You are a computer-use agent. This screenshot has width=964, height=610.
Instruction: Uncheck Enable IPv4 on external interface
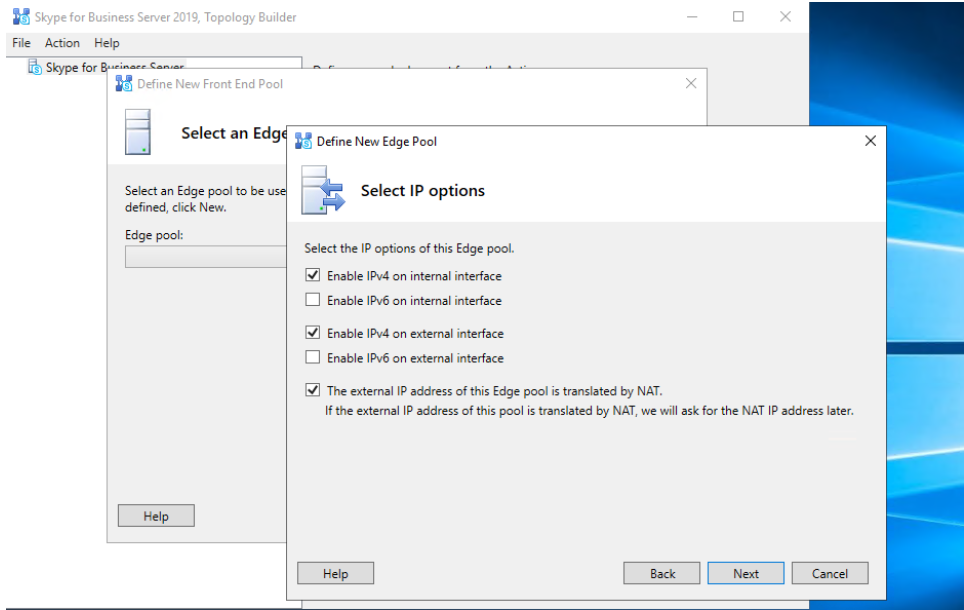pyautogui.click(x=313, y=334)
